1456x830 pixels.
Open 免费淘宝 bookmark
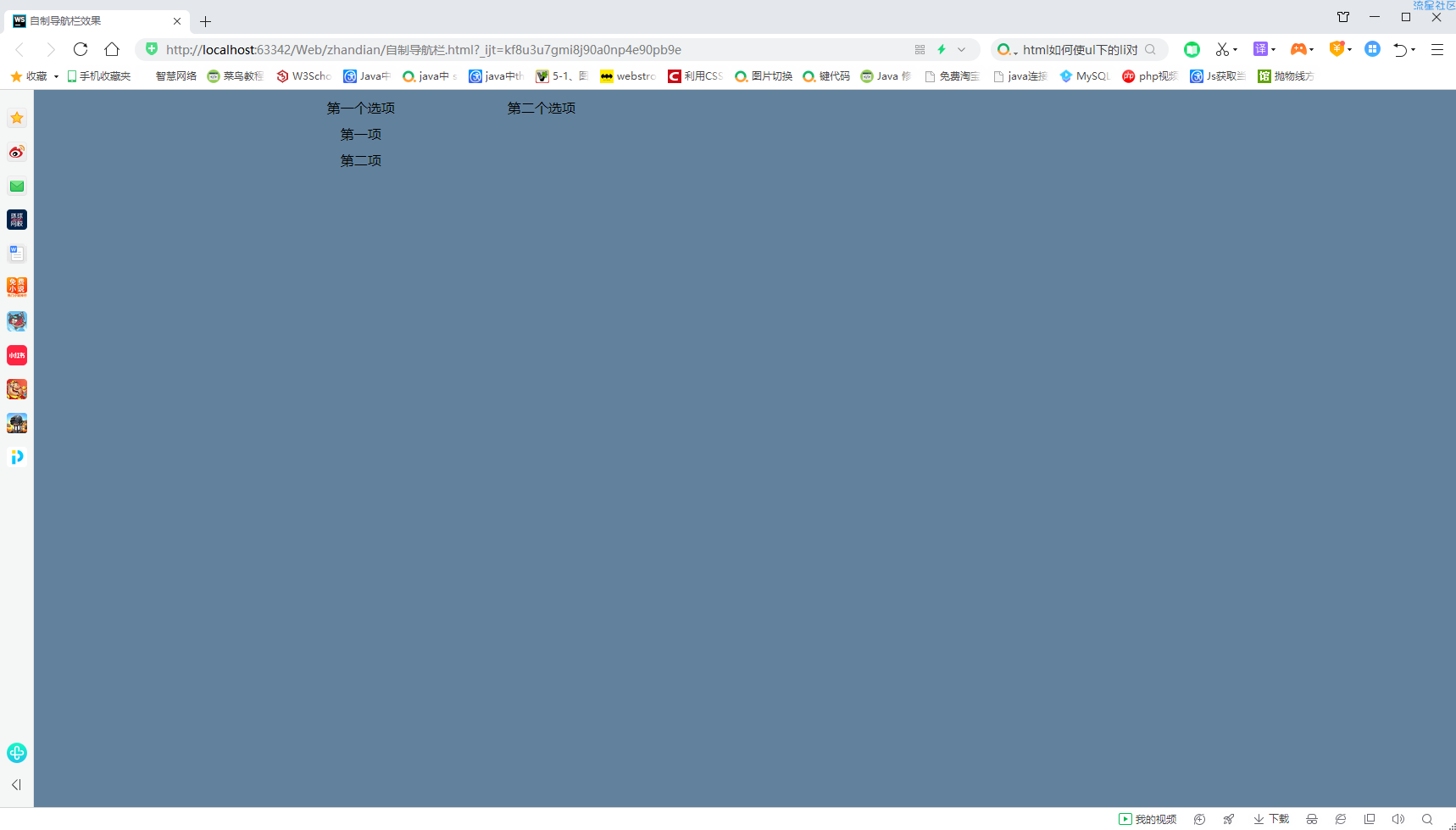pyautogui.click(x=952, y=76)
